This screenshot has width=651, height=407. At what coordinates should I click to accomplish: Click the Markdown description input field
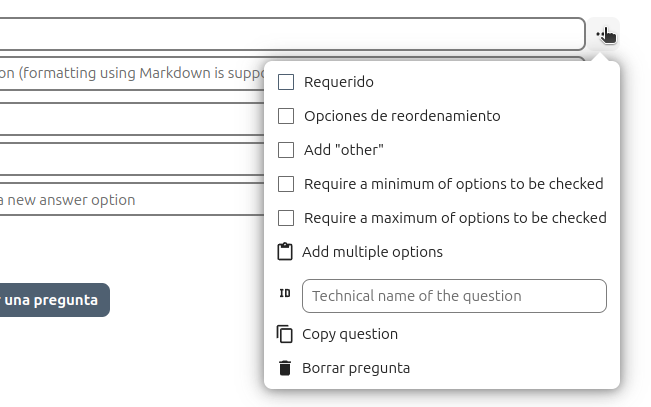130,74
